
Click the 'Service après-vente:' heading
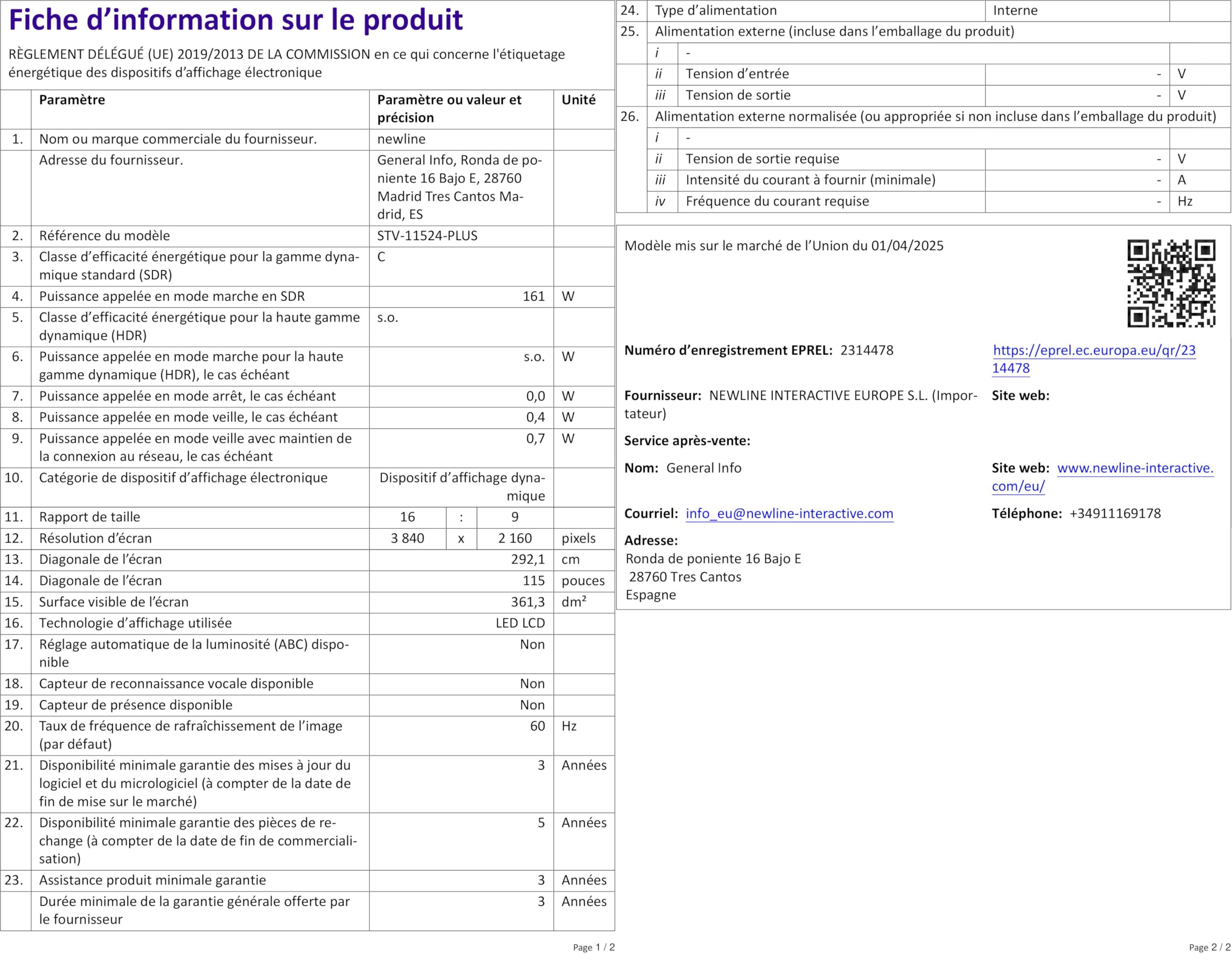pyautogui.click(x=687, y=441)
